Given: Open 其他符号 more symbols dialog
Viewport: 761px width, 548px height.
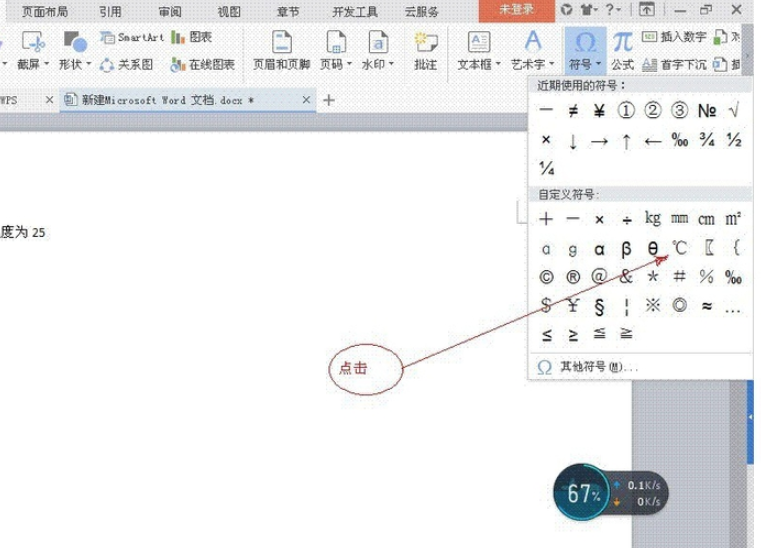Looking at the screenshot, I should pos(587,367).
